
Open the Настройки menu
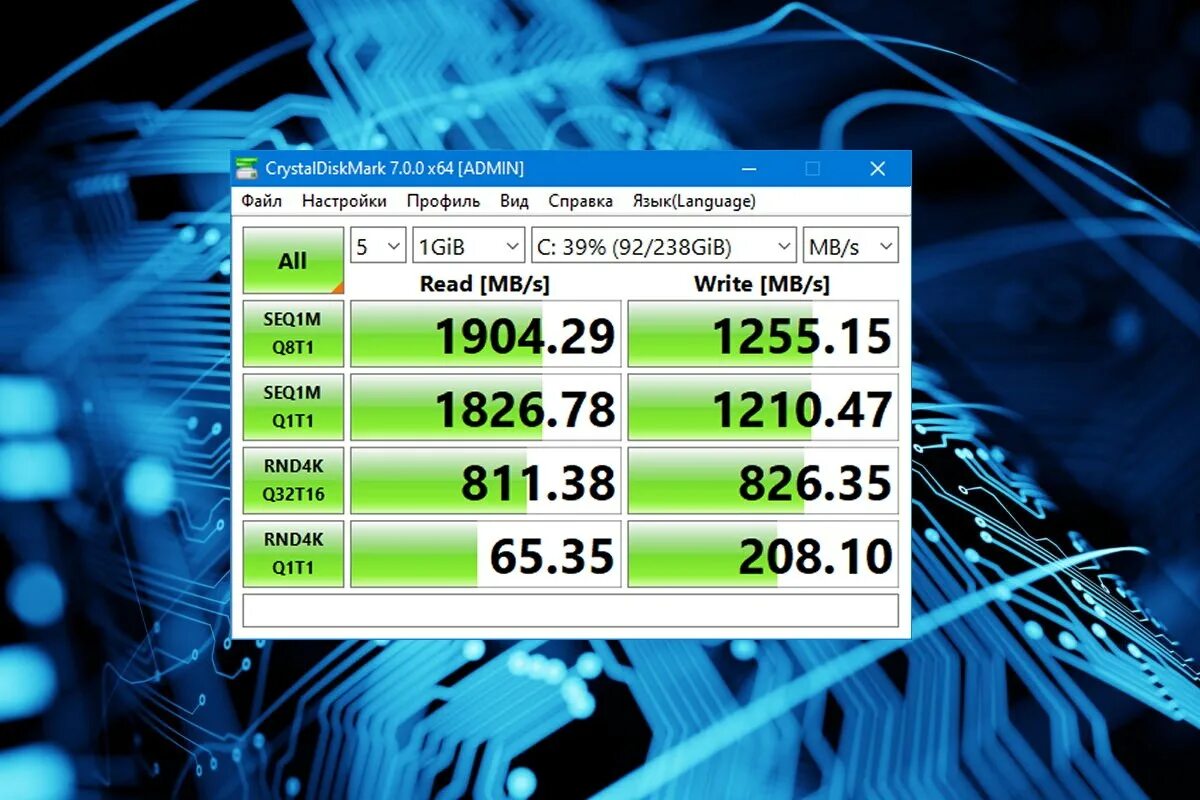344,201
